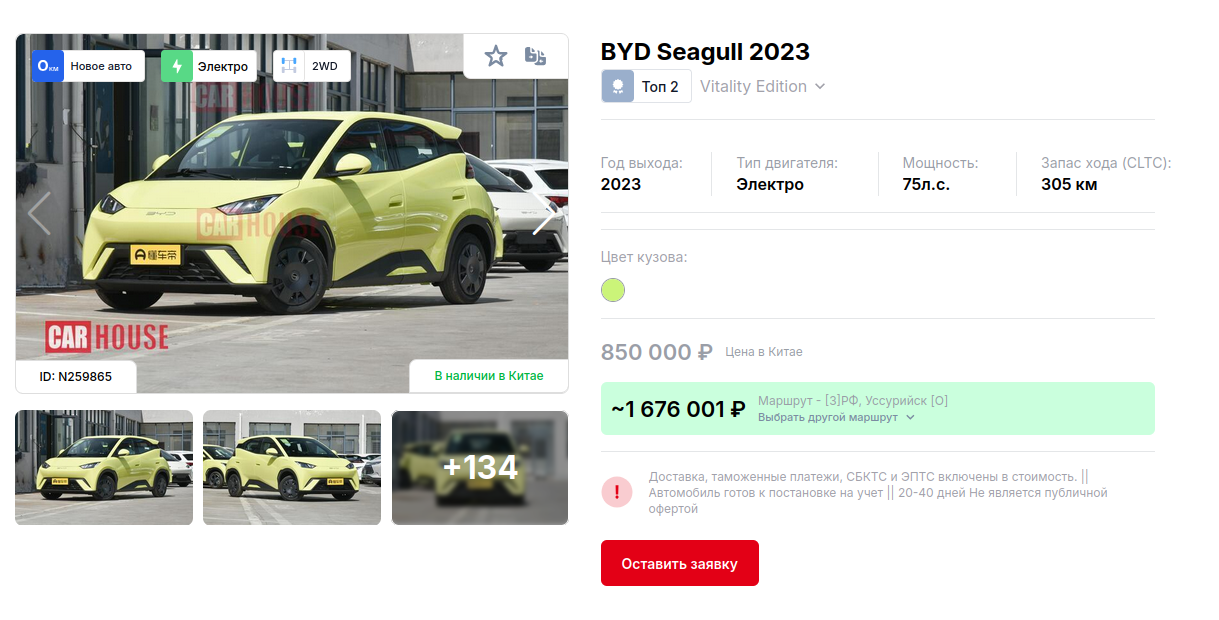The width and height of the screenshot is (1219, 620).
Task: Click the Маршрут - [З]РФ, Уссурийск route text
Action: click(x=853, y=401)
